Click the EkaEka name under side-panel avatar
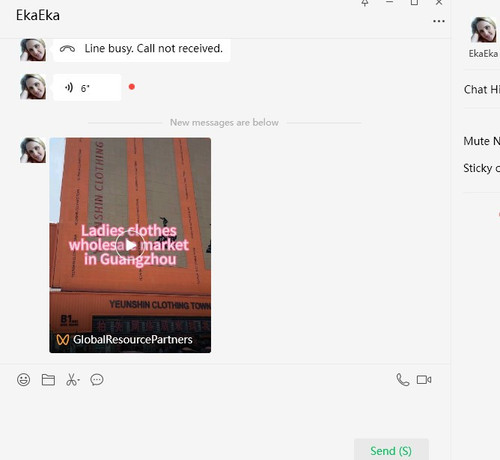Screen dimensions: 500x460 (x=483, y=53)
